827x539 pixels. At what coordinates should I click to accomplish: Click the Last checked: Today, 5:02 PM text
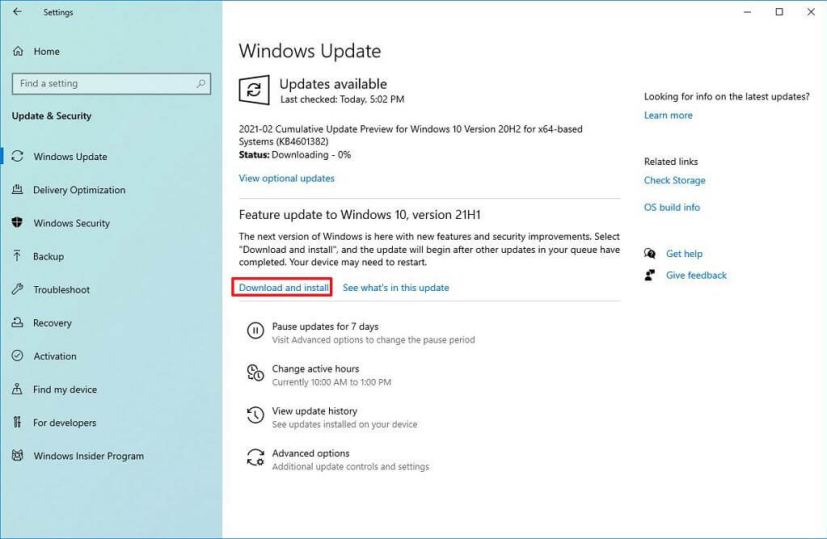[342, 99]
